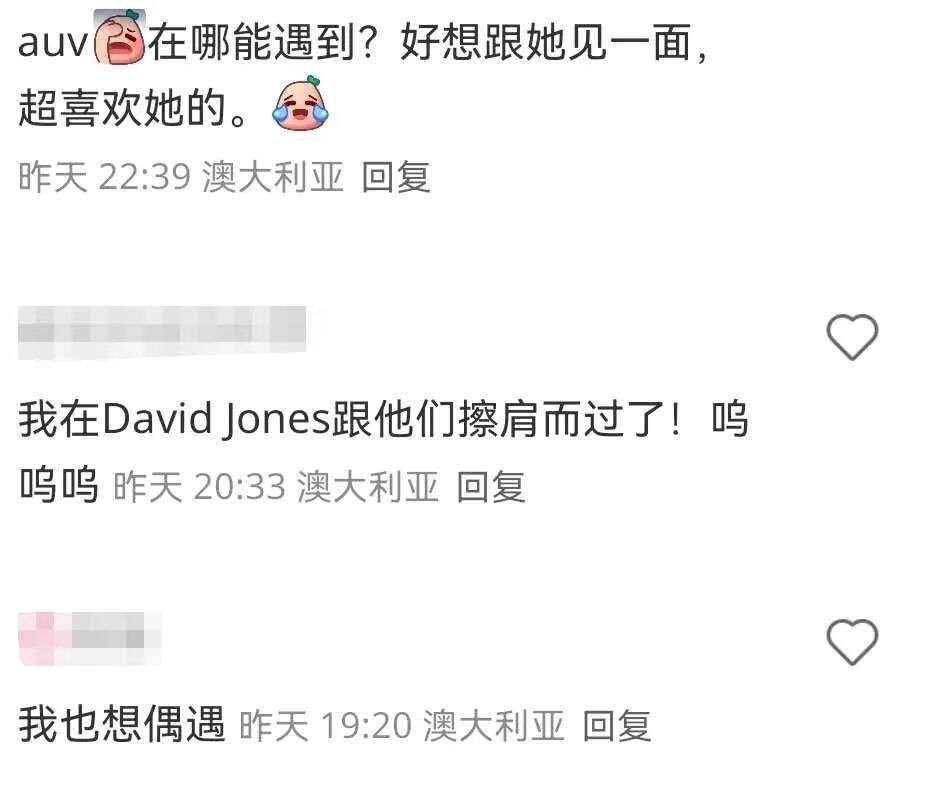Click 回复 beside the 19:20 timestamp
926x798 pixels.
pyautogui.click(x=617, y=725)
